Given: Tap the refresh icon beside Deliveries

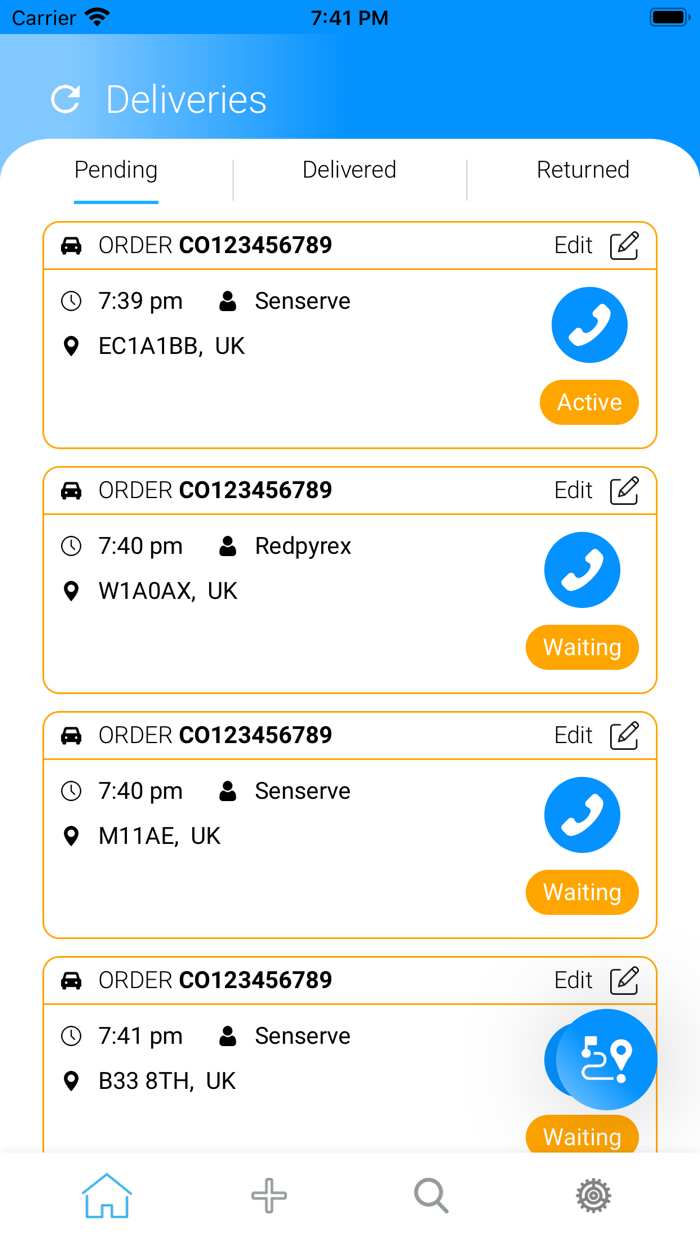Looking at the screenshot, I should (66, 99).
